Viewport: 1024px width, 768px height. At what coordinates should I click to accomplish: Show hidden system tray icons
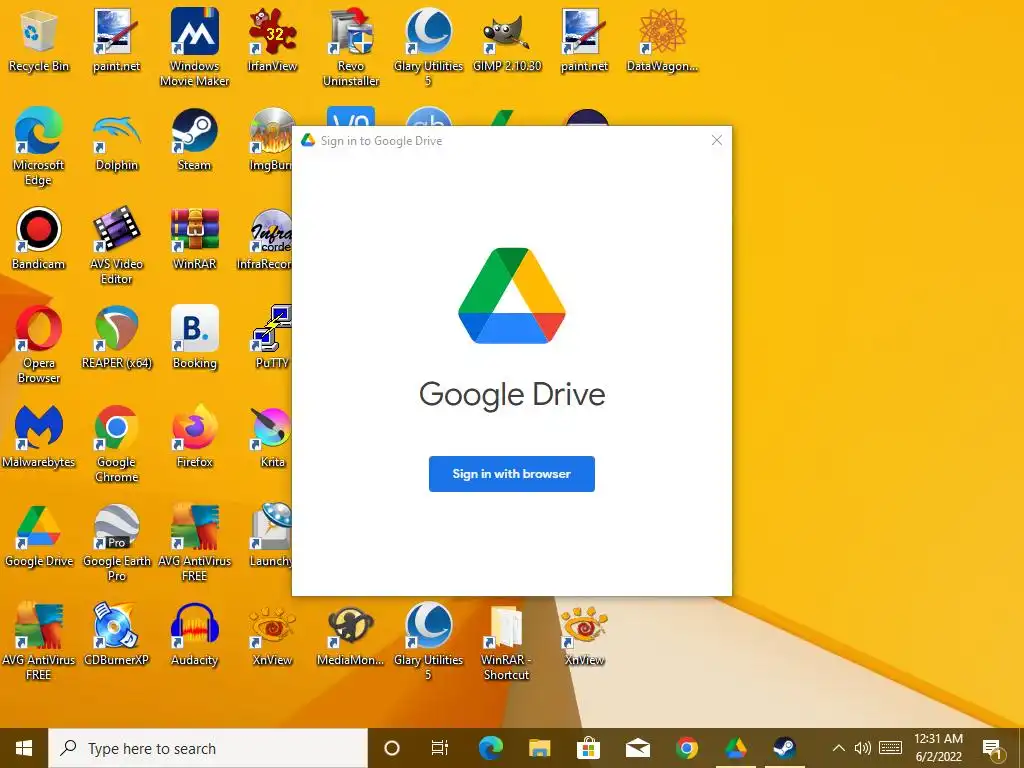pyautogui.click(x=839, y=748)
